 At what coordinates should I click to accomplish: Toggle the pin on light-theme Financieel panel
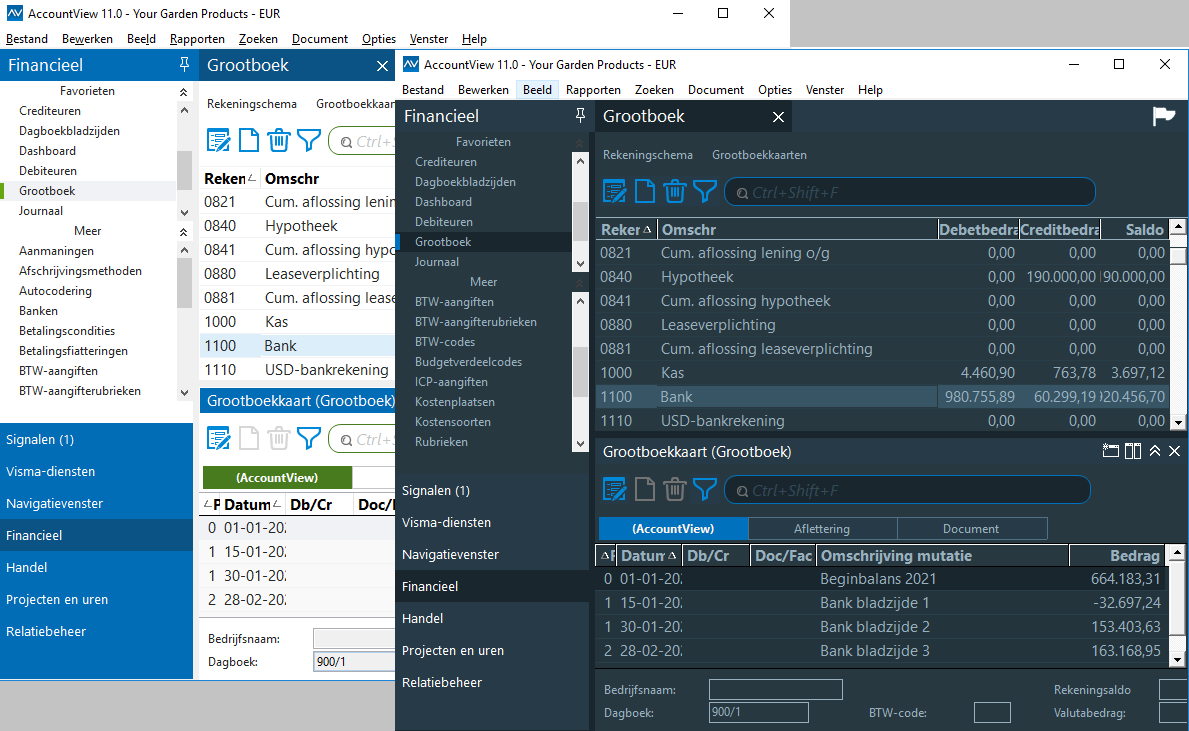[184, 66]
